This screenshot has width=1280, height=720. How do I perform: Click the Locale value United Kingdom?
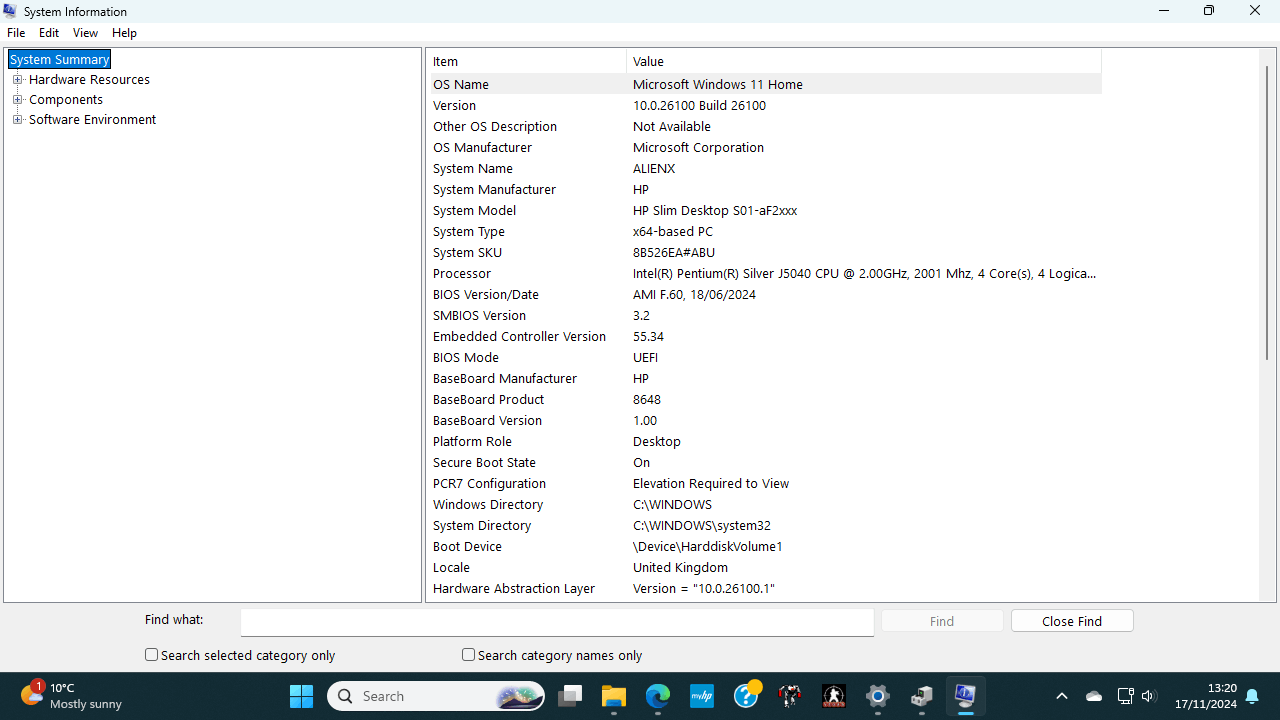click(680, 568)
